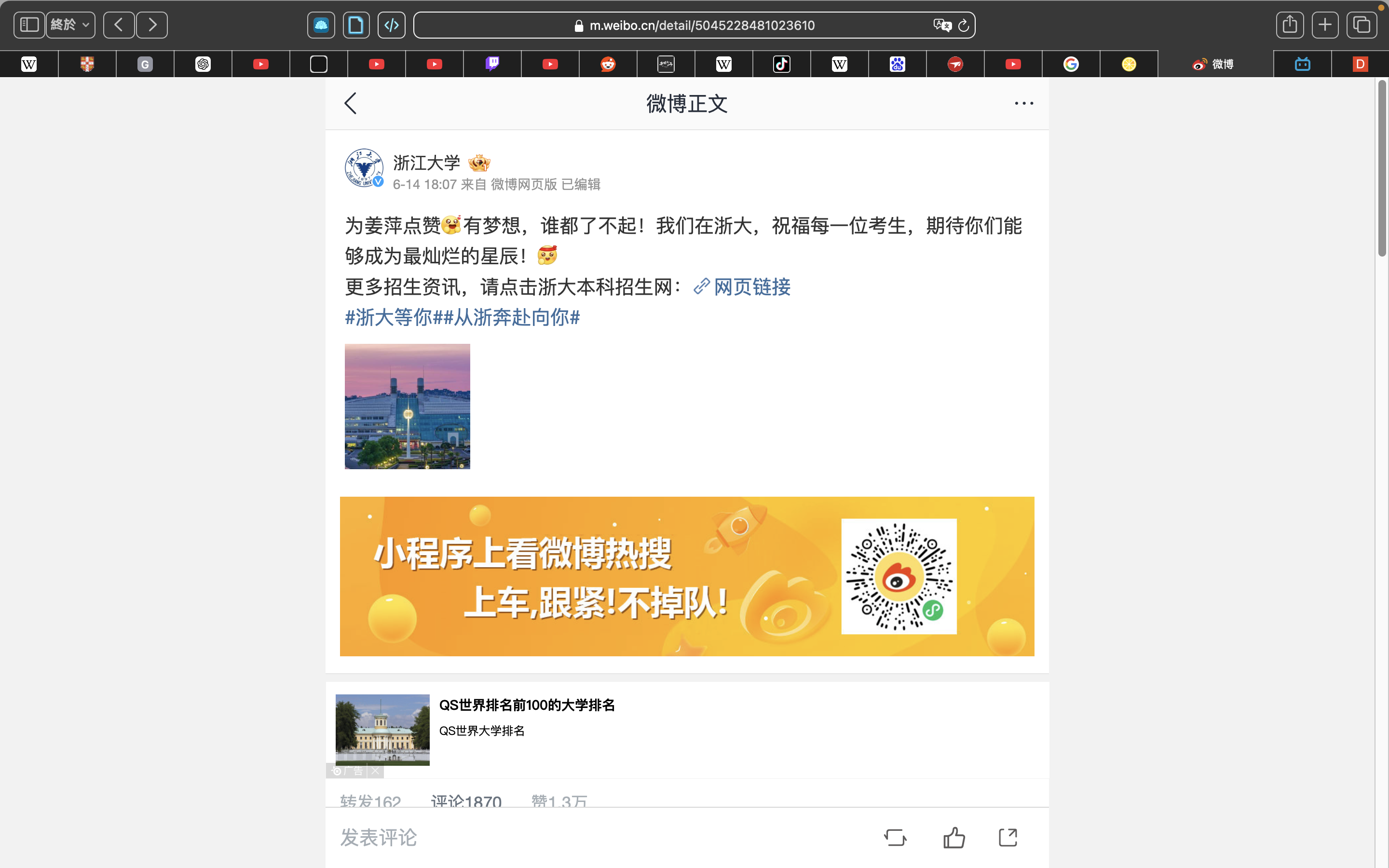This screenshot has height=868, width=1389.
Task: Switch to the gray G tab
Action: click(145, 64)
